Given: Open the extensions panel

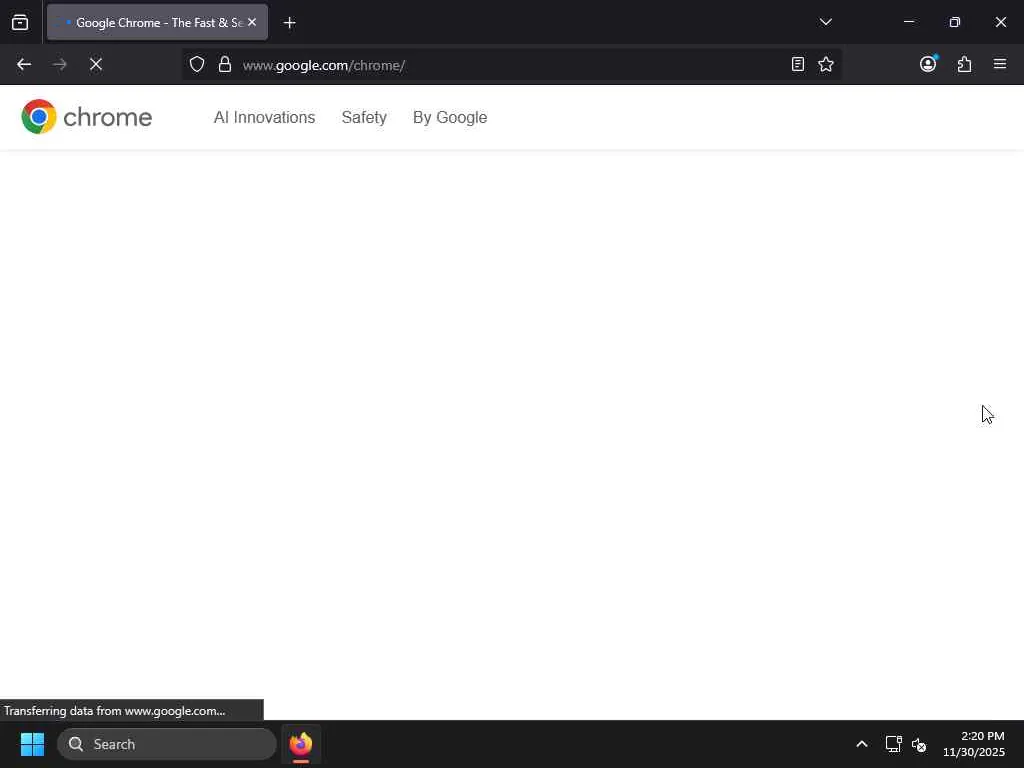Looking at the screenshot, I should click(x=964, y=65).
